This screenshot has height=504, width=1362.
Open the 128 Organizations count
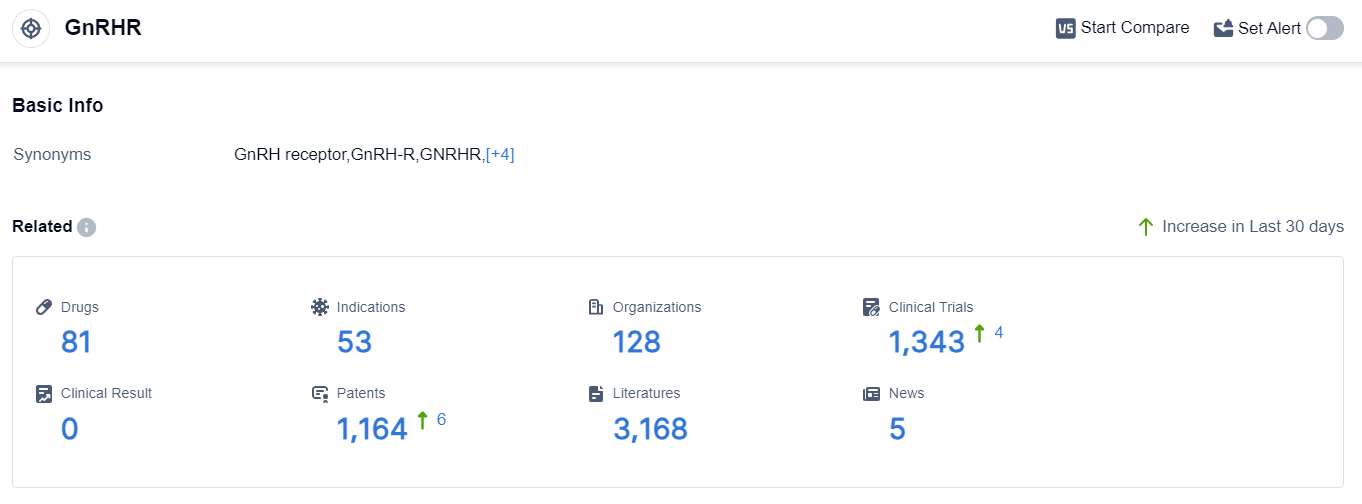pyautogui.click(x=636, y=342)
